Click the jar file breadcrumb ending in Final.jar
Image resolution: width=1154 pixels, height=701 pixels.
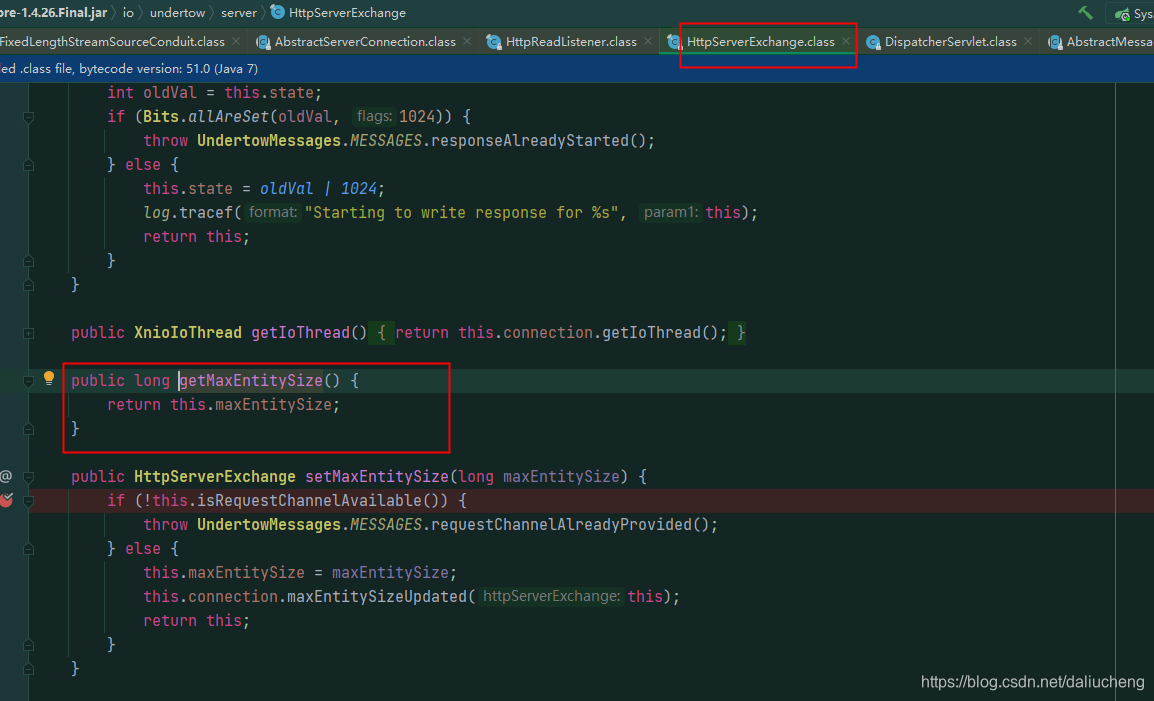coord(53,13)
